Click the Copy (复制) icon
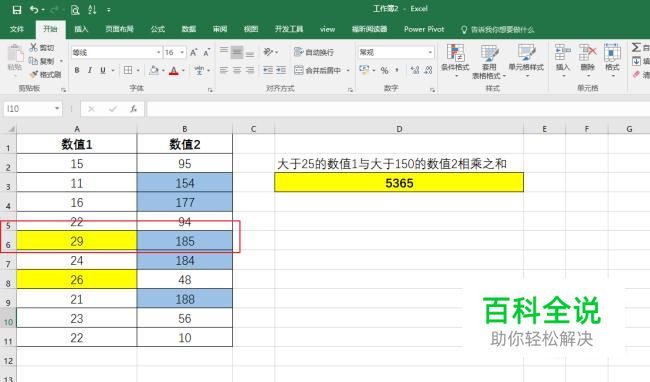 [x=34, y=61]
